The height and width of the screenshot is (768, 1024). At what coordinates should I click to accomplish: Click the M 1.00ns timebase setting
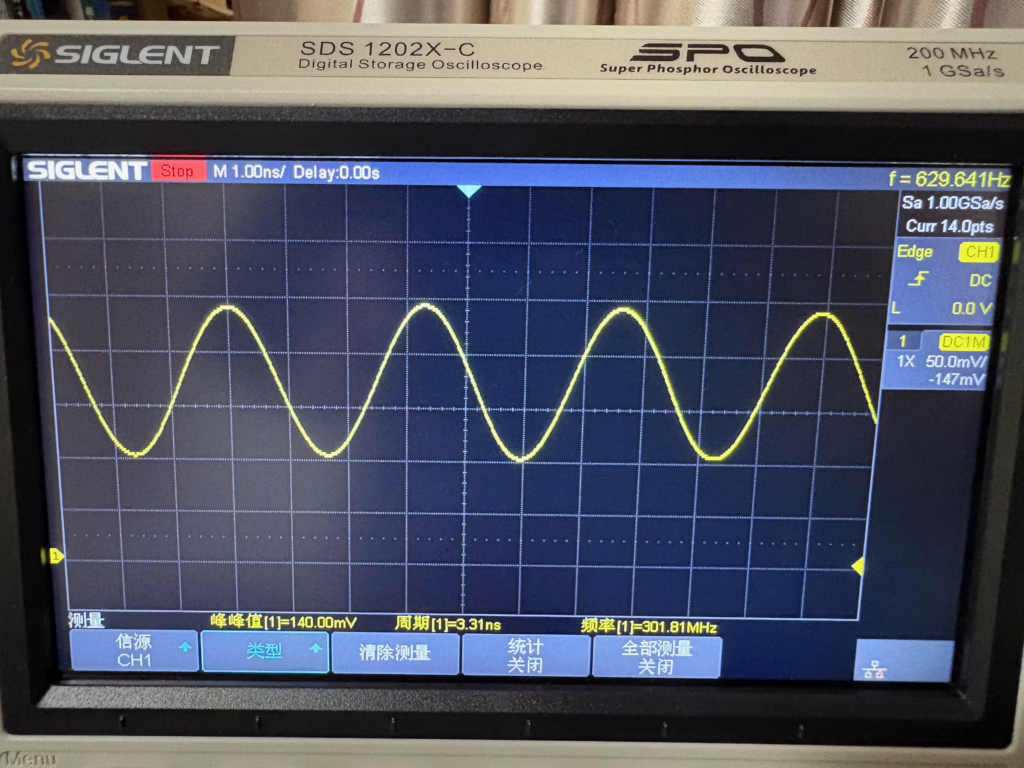click(249, 172)
